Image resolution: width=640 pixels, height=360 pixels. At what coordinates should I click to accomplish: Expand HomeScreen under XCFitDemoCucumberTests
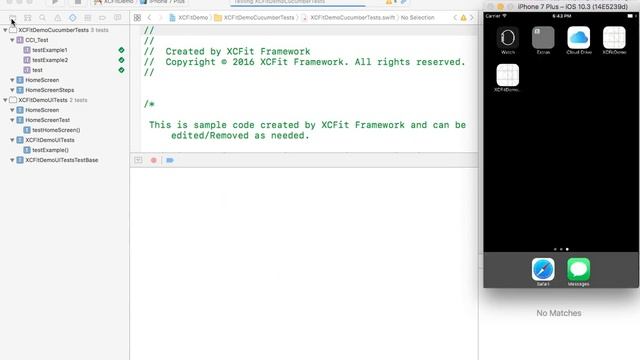pyautogui.click(x=12, y=80)
